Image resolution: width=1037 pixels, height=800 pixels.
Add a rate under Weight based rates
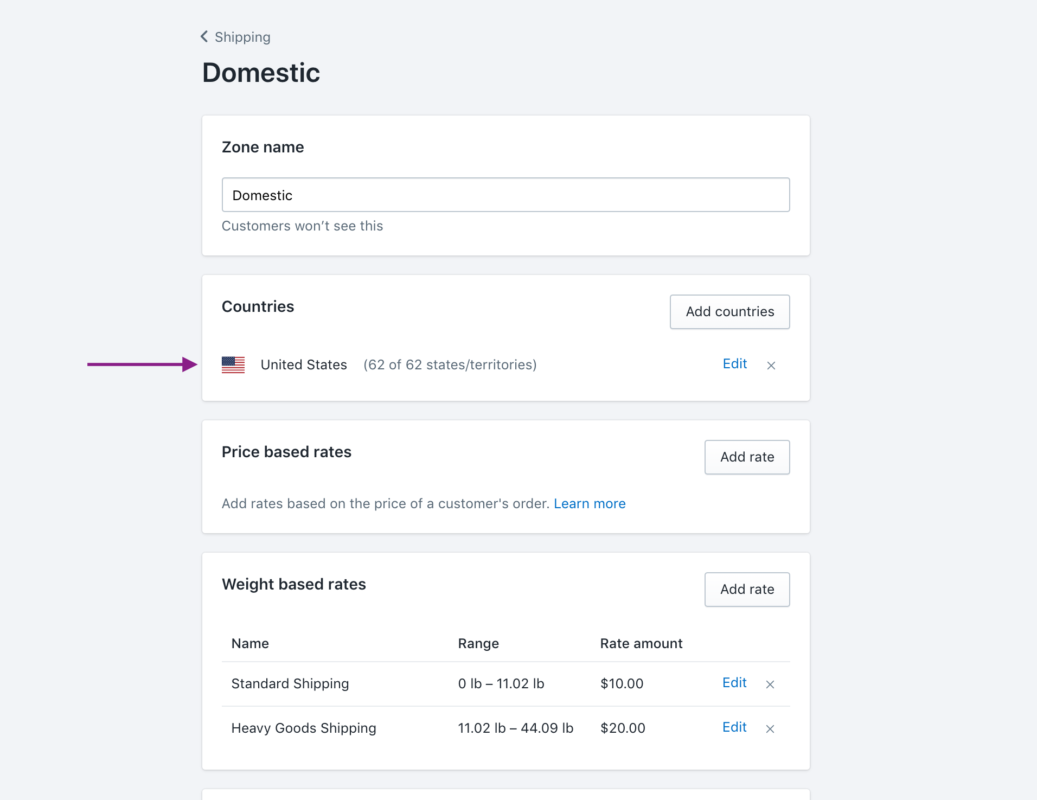coord(746,589)
